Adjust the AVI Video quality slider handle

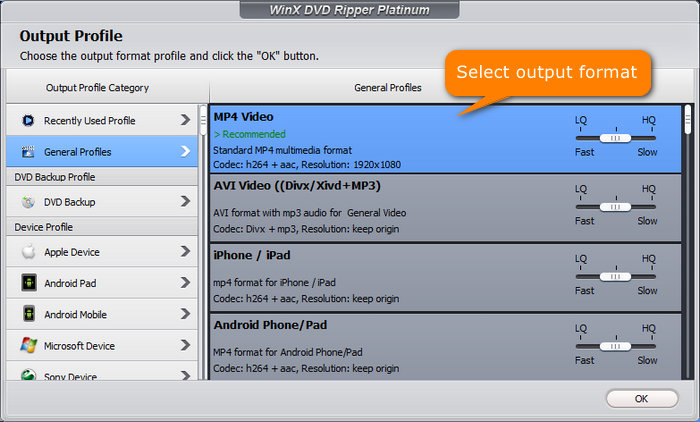point(615,207)
